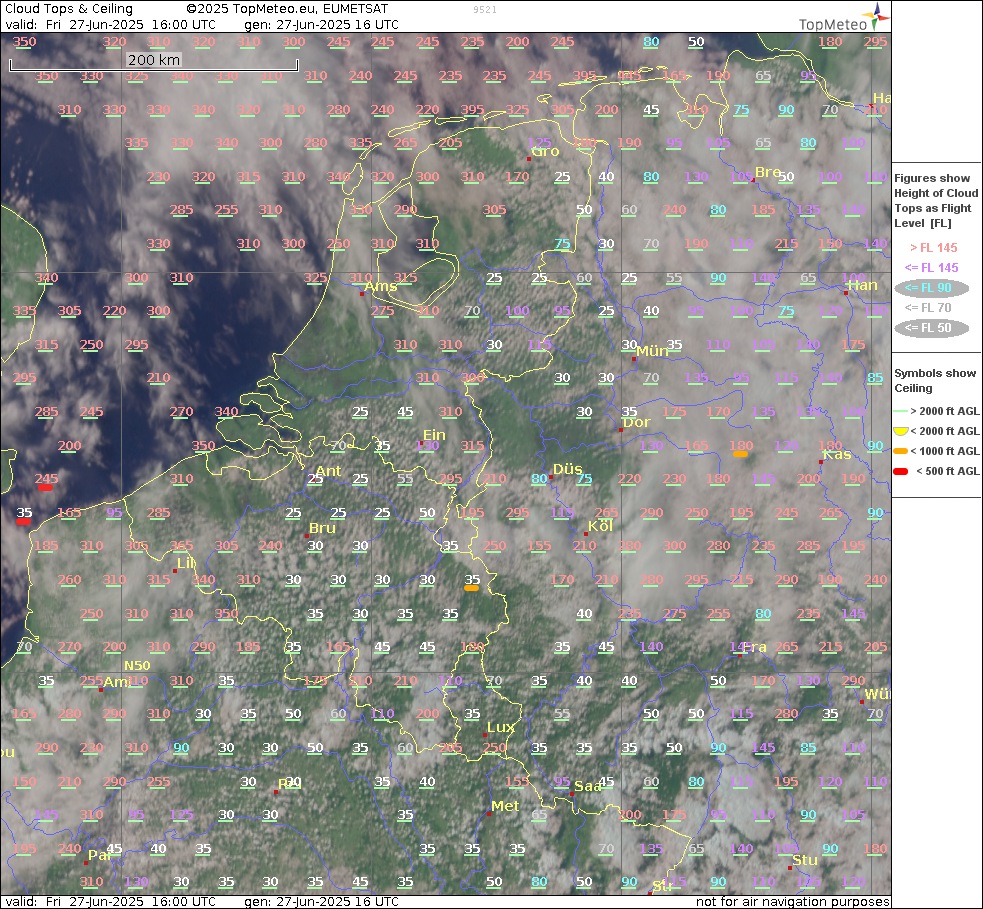Click the TopMeteo brand name text
This screenshot has height=909, width=983.
[x=833, y=24]
